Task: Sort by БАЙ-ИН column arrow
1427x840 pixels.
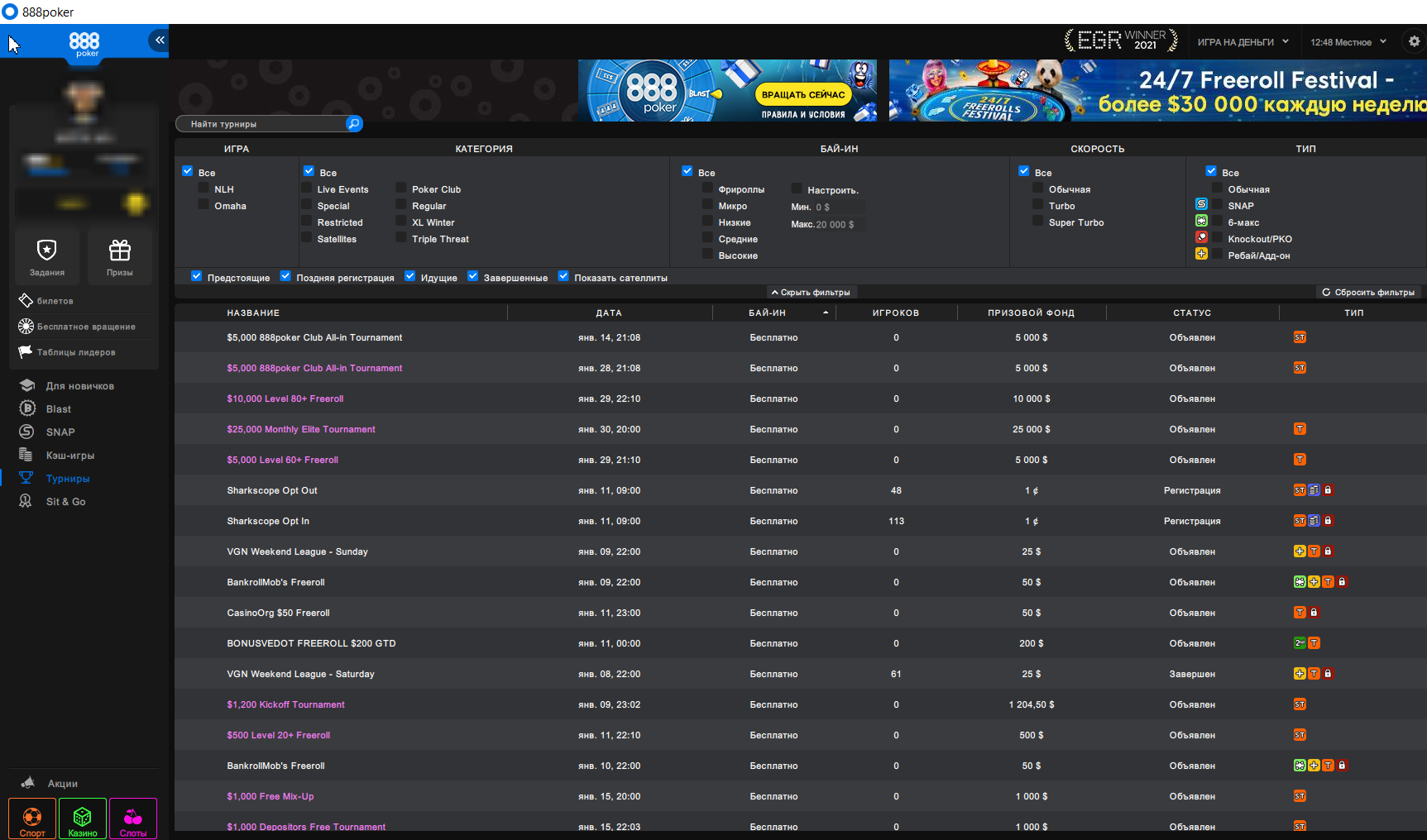Action: (x=826, y=313)
